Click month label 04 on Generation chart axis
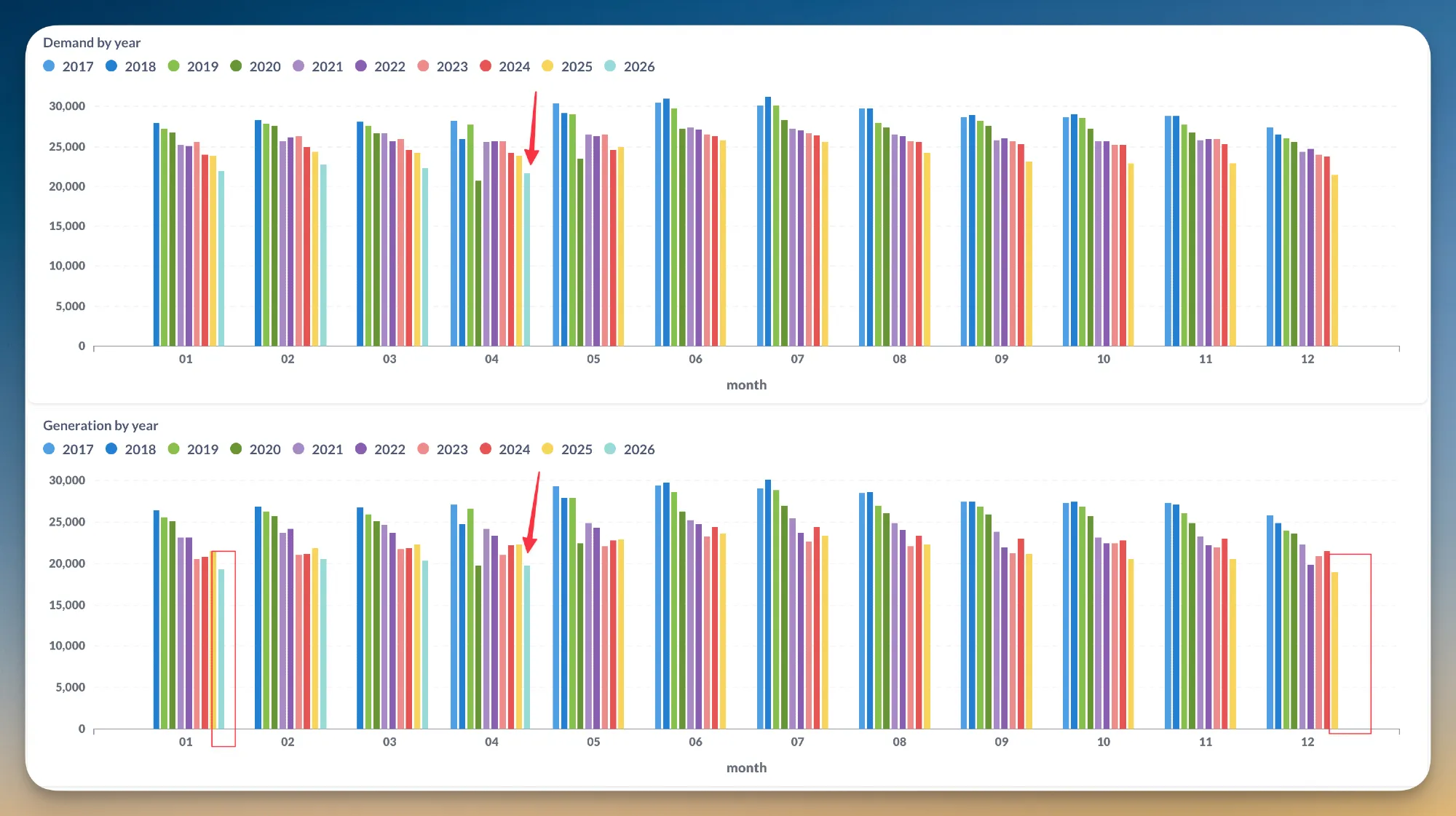 point(491,742)
